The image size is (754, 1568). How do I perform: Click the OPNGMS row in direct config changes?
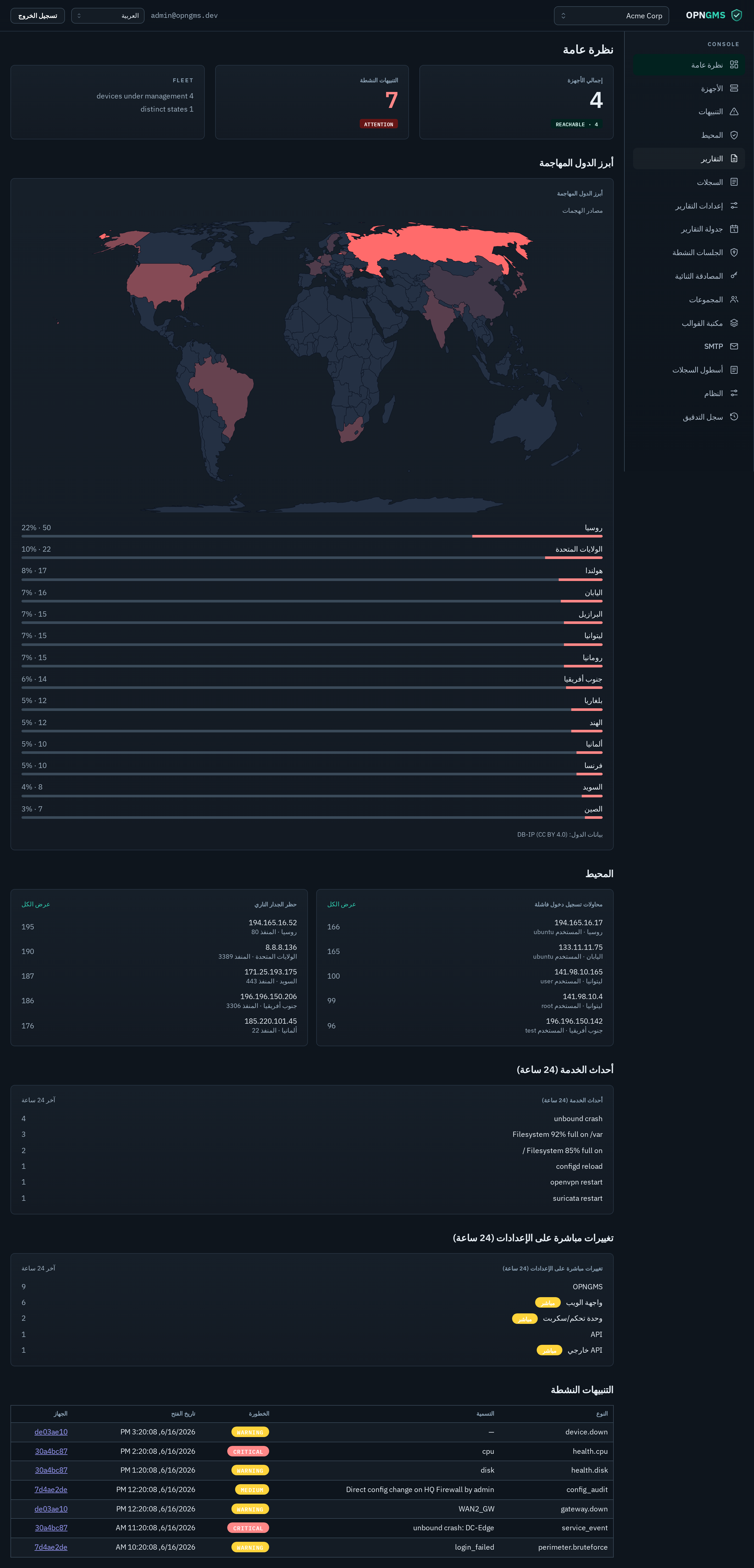(312, 1287)
